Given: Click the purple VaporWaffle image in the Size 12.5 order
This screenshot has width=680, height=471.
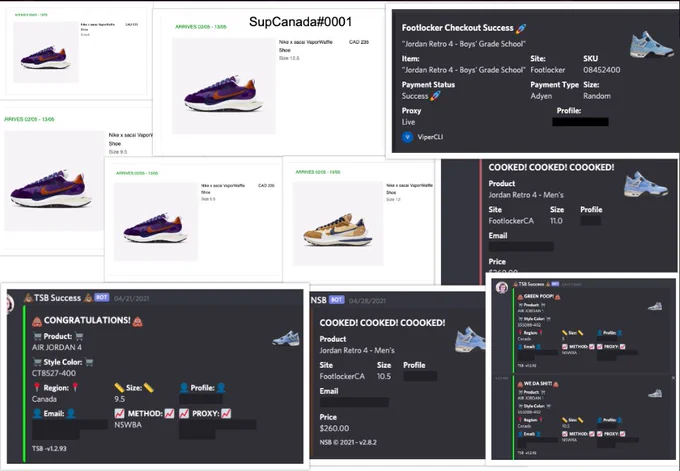Looking at the screenshot, I should [x=224, y=86].
